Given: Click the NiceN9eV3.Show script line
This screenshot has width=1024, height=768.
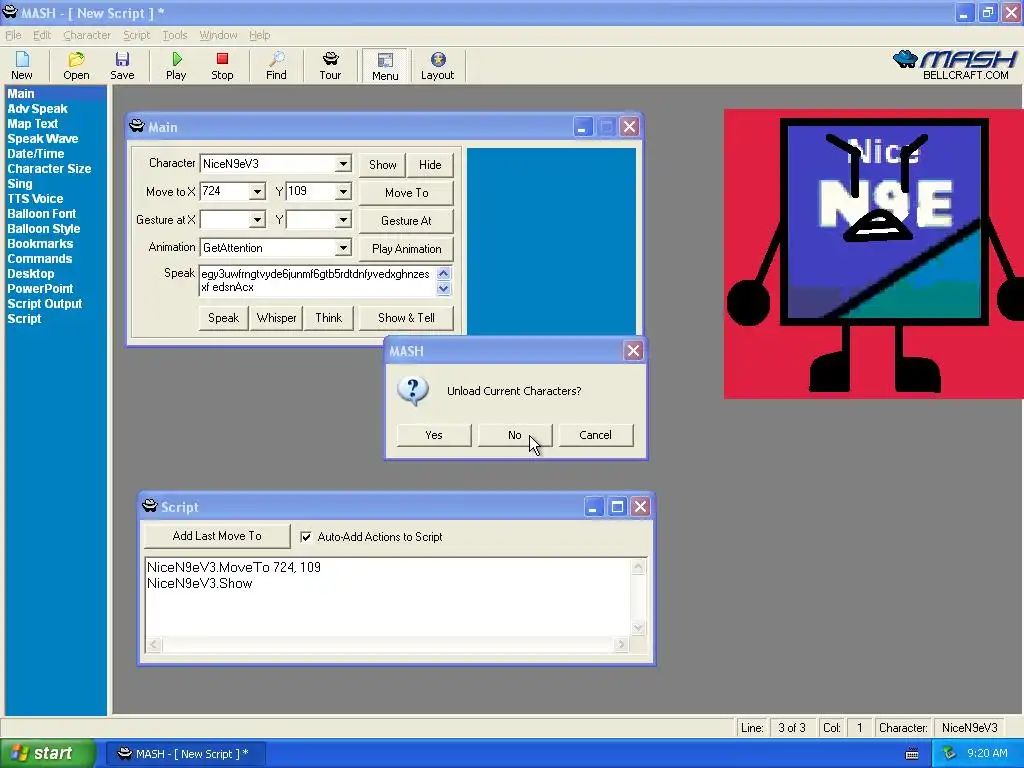Looking at the screenshot, I should pos(199,584).
